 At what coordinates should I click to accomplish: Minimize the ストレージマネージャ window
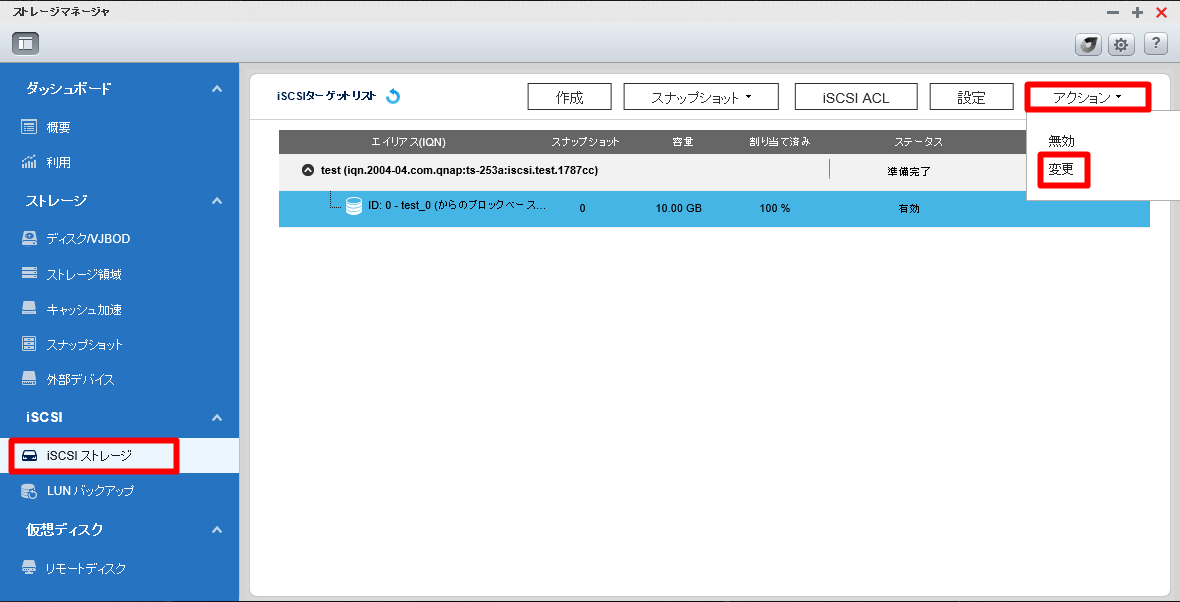1112,13
